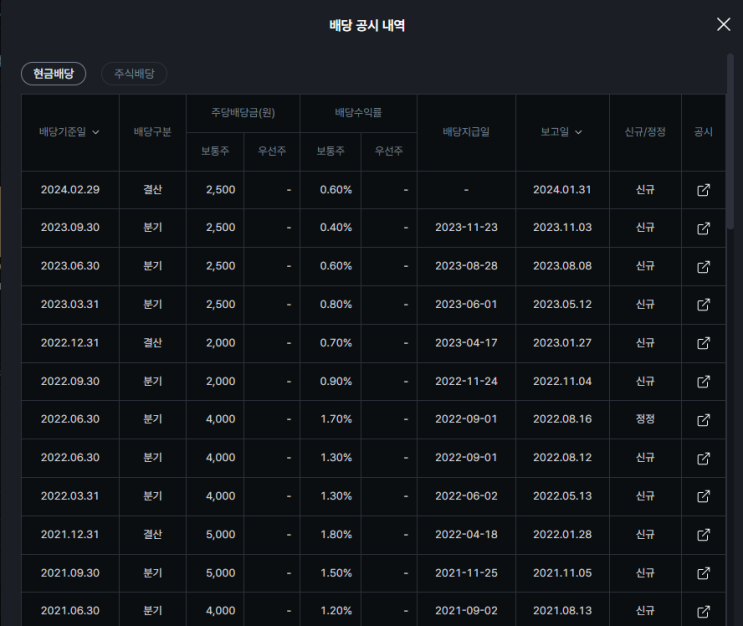Click payment date 2023-04-17
Image resolution: width=743 pixels, height=626 pixels.
click(x=466, y=343)
